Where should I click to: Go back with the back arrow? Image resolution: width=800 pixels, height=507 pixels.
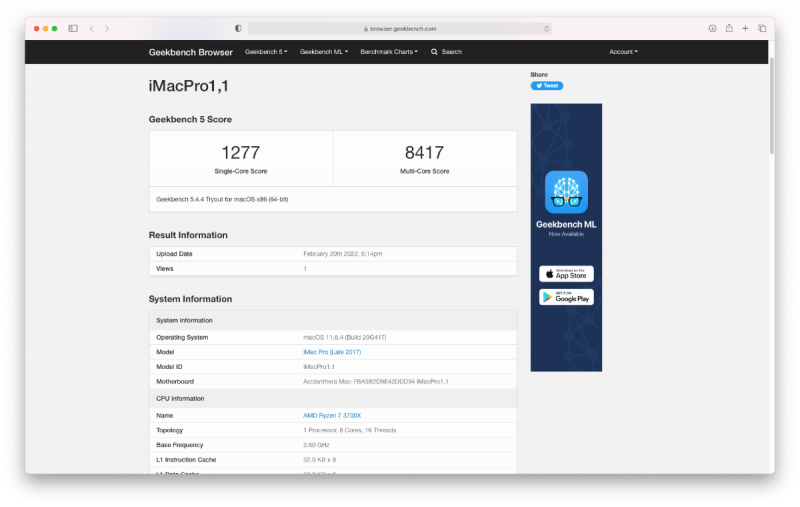click(x=92, y=29)
